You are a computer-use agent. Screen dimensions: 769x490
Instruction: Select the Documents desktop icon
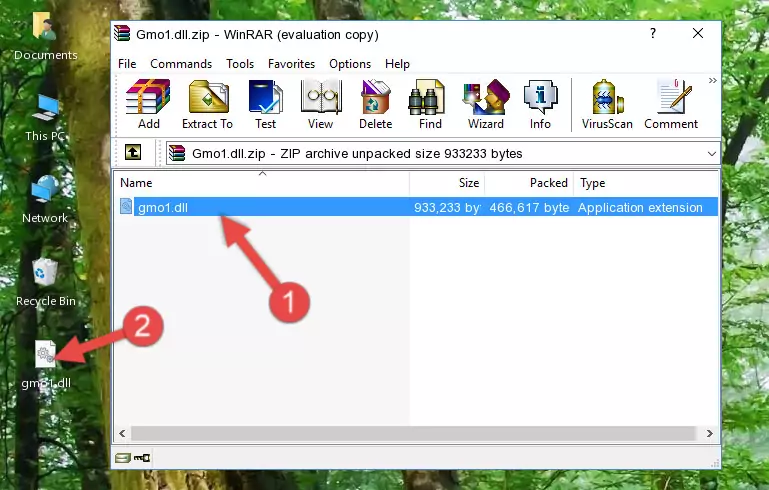(46, 36)
